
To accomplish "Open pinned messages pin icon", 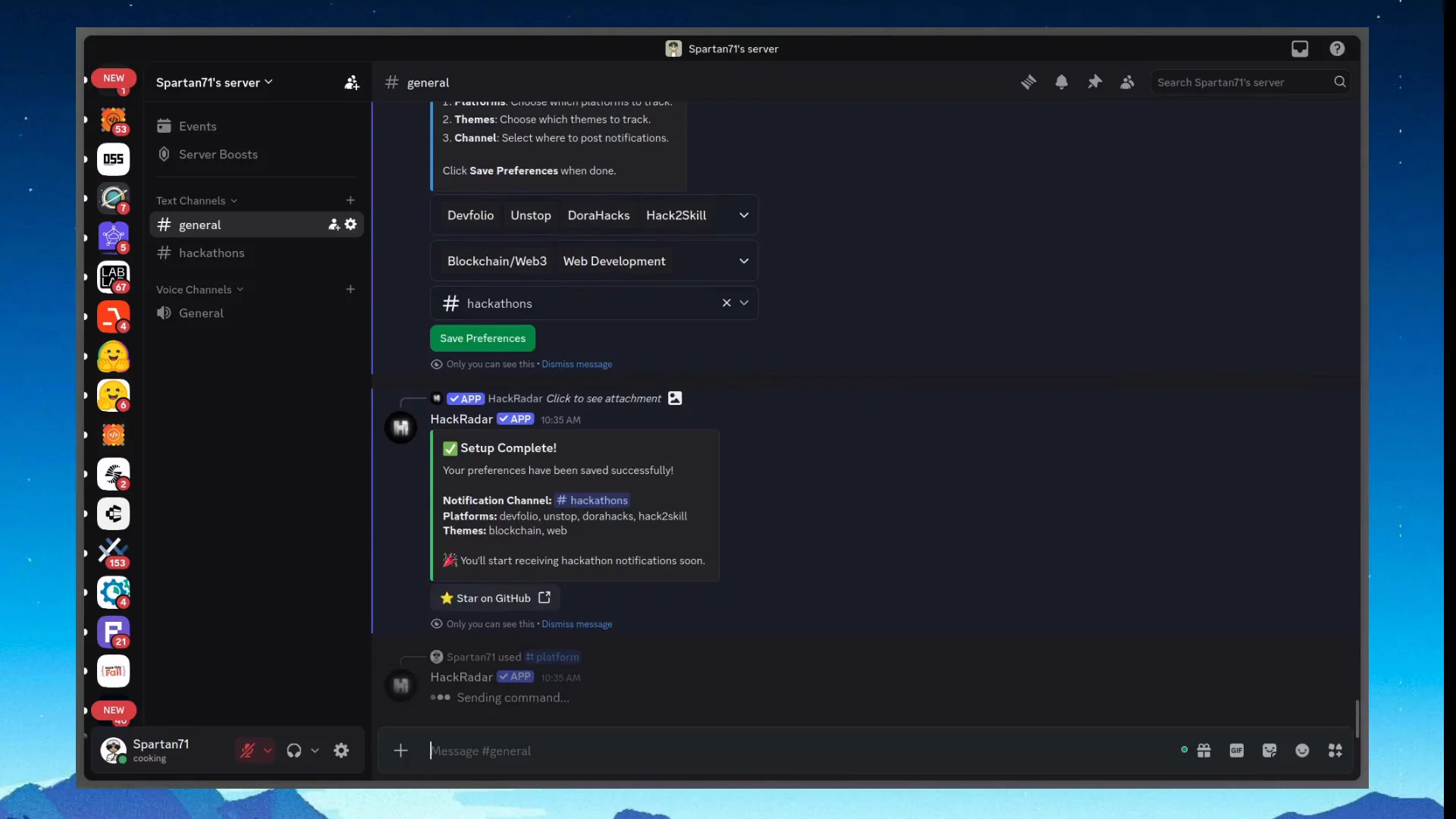I will click(x=1094, y=82).
